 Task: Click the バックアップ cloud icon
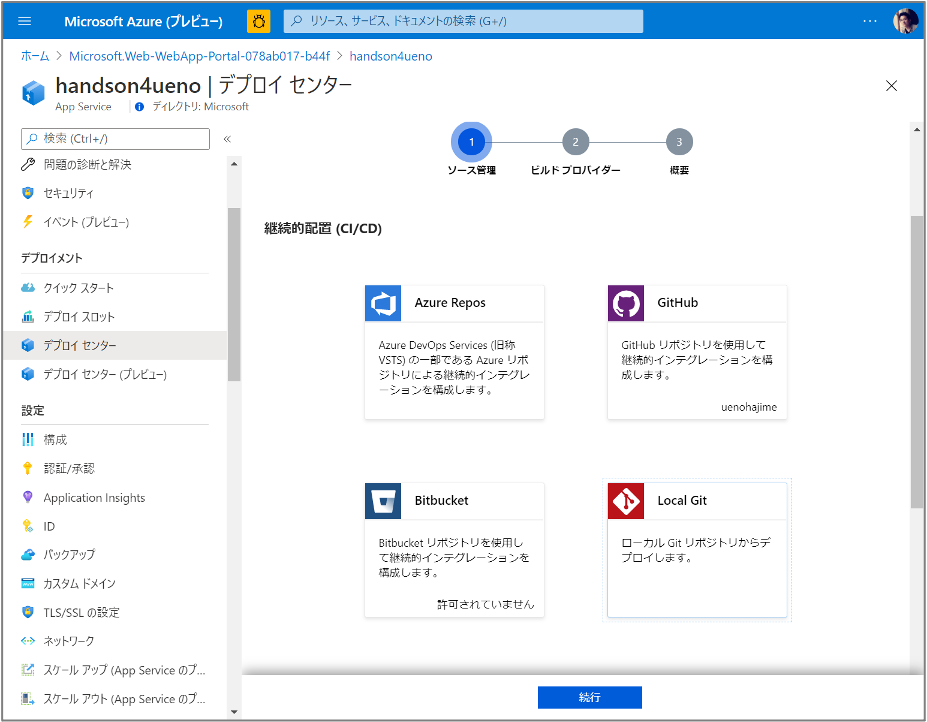28,555
